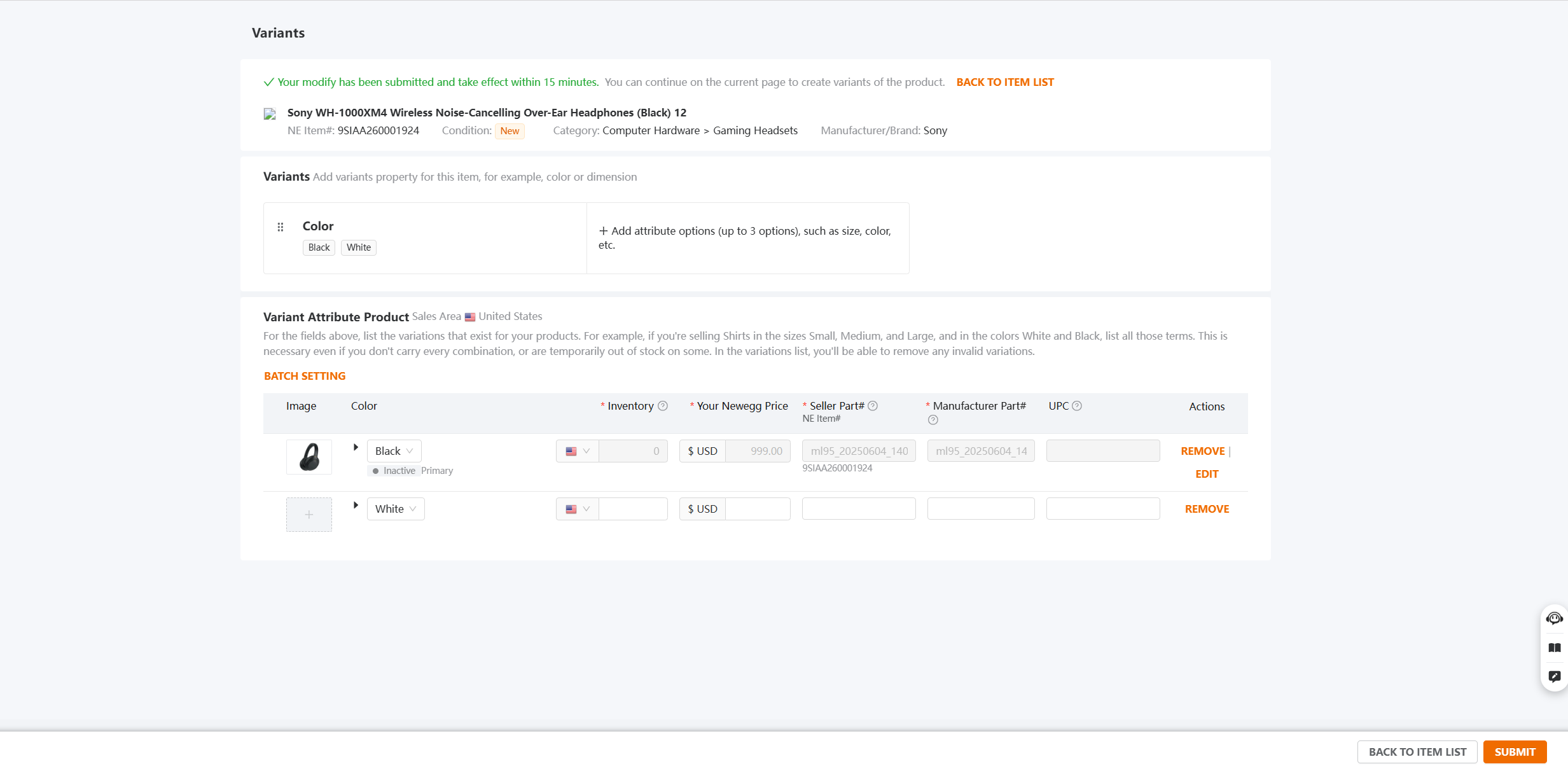Open the help guide book icon

(1554, 648)
